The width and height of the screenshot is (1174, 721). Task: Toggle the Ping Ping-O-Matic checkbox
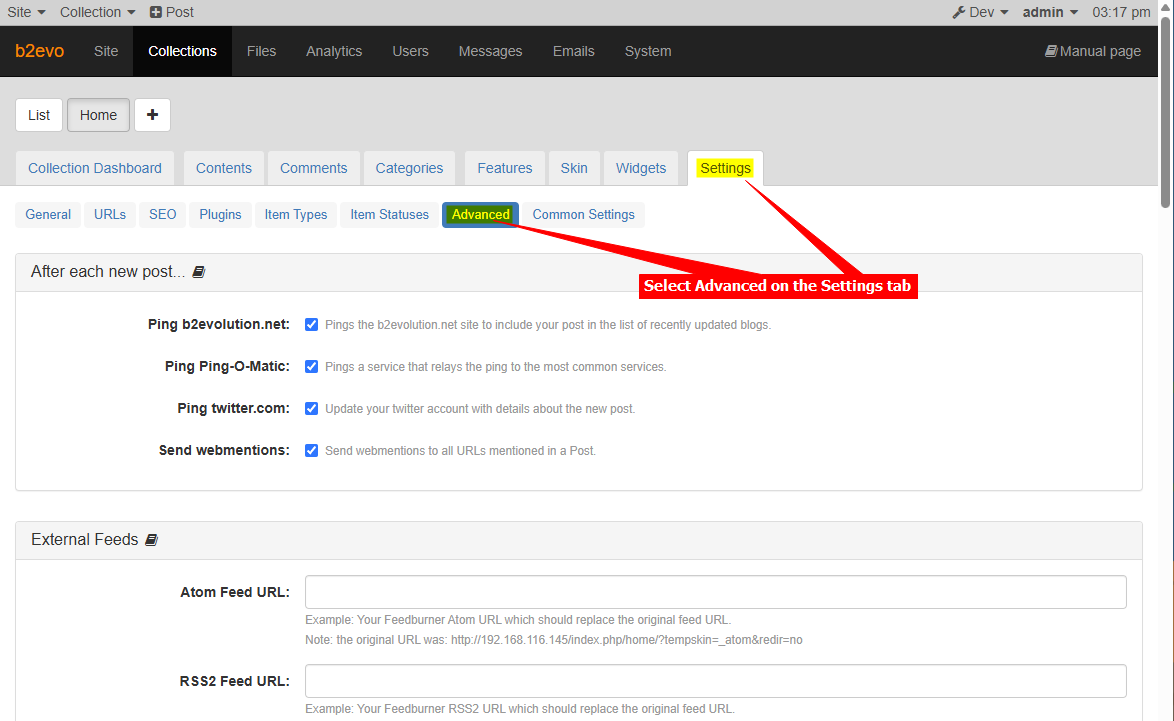pos(312,367)
